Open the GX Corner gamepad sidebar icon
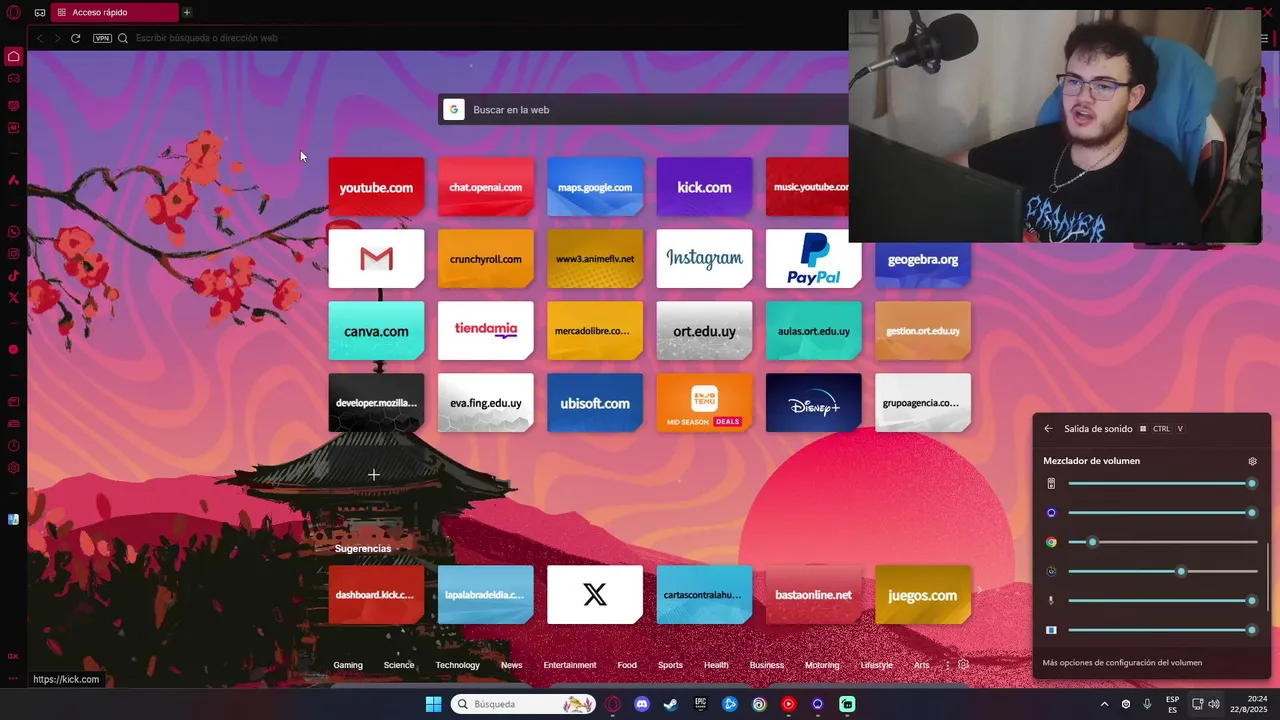 pyautogui.click(x=13, y=78)
